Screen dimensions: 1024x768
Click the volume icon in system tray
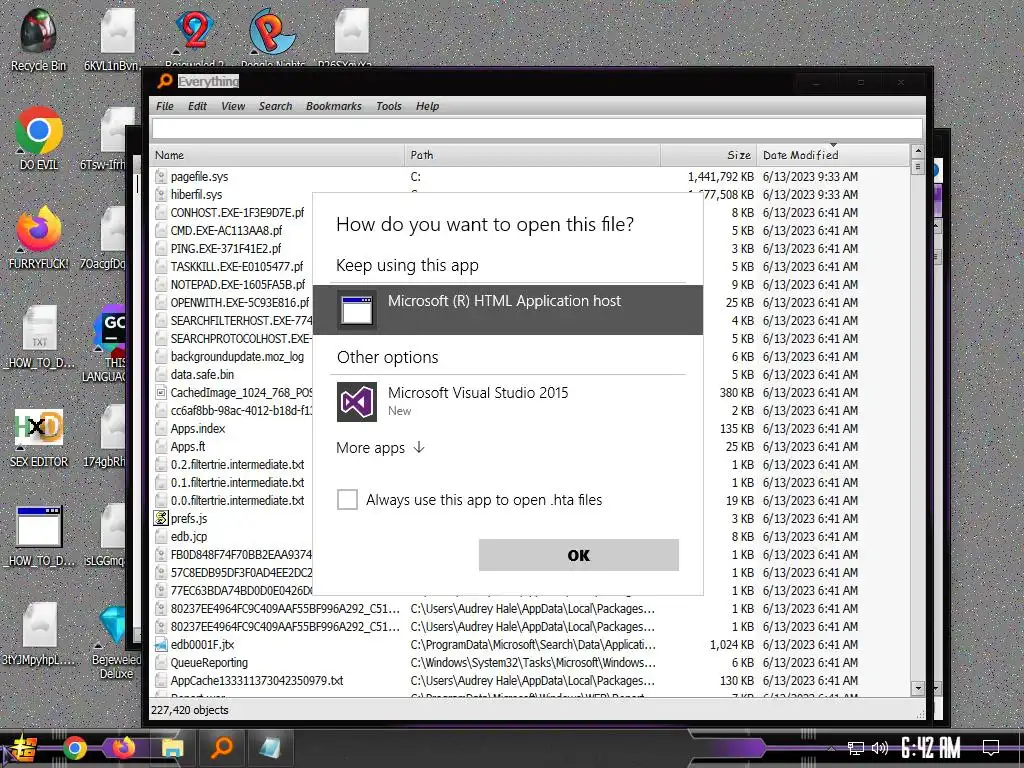(880, 748)
